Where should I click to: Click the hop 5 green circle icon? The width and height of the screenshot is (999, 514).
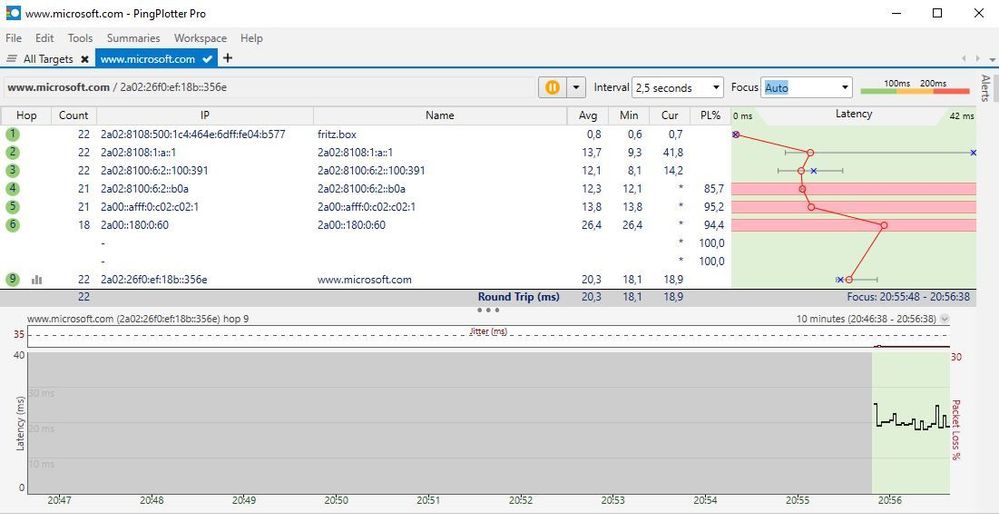coord(12,207)
